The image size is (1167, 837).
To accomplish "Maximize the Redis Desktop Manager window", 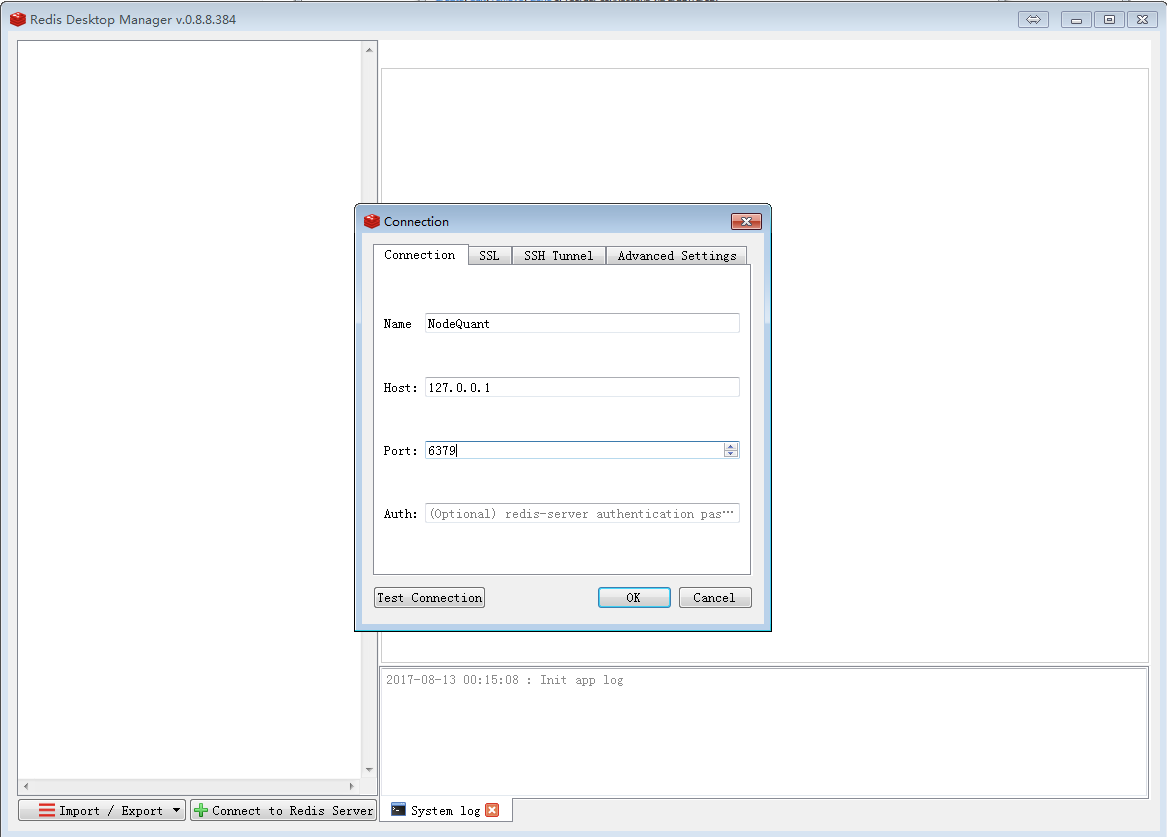I will [1109, 19].
